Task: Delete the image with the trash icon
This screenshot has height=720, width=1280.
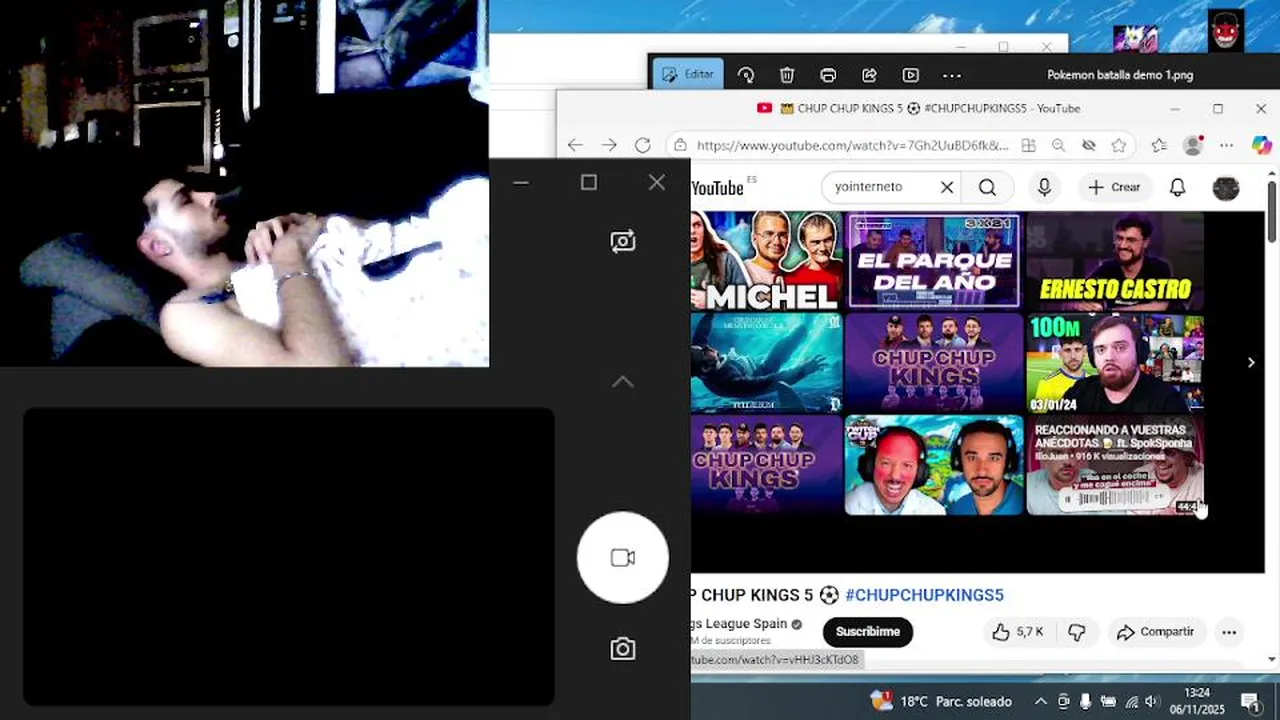Action: coord(787,75)
